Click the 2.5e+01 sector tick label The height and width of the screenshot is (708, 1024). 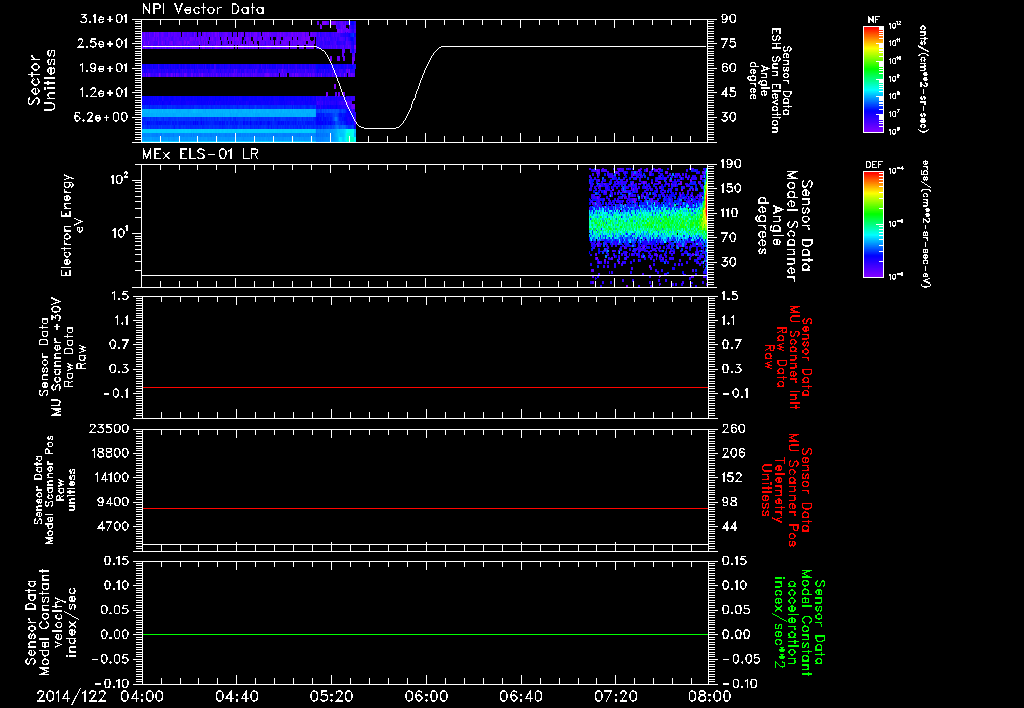point(103,44)
